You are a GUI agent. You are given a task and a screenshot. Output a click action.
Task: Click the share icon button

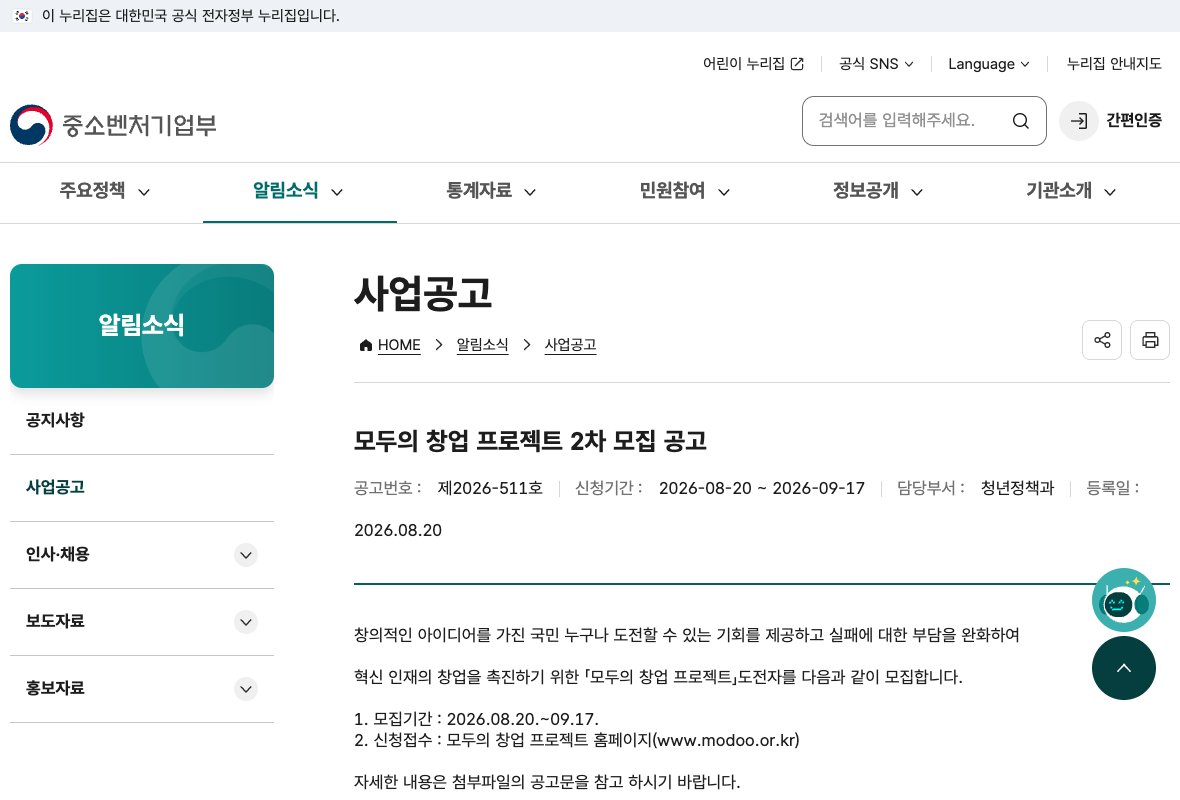pos(1102,340)
